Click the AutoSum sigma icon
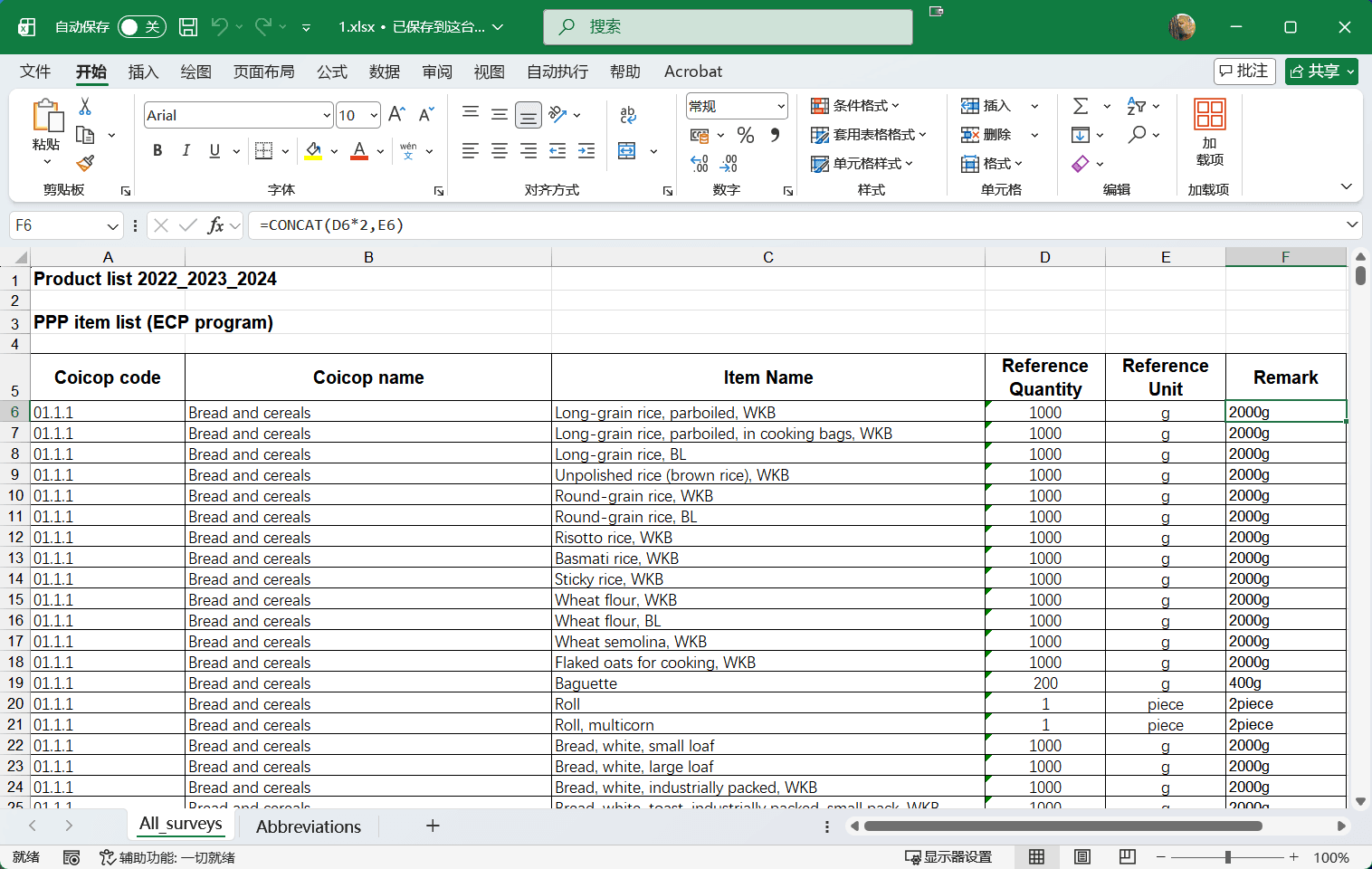 [x=1081, y=106]
